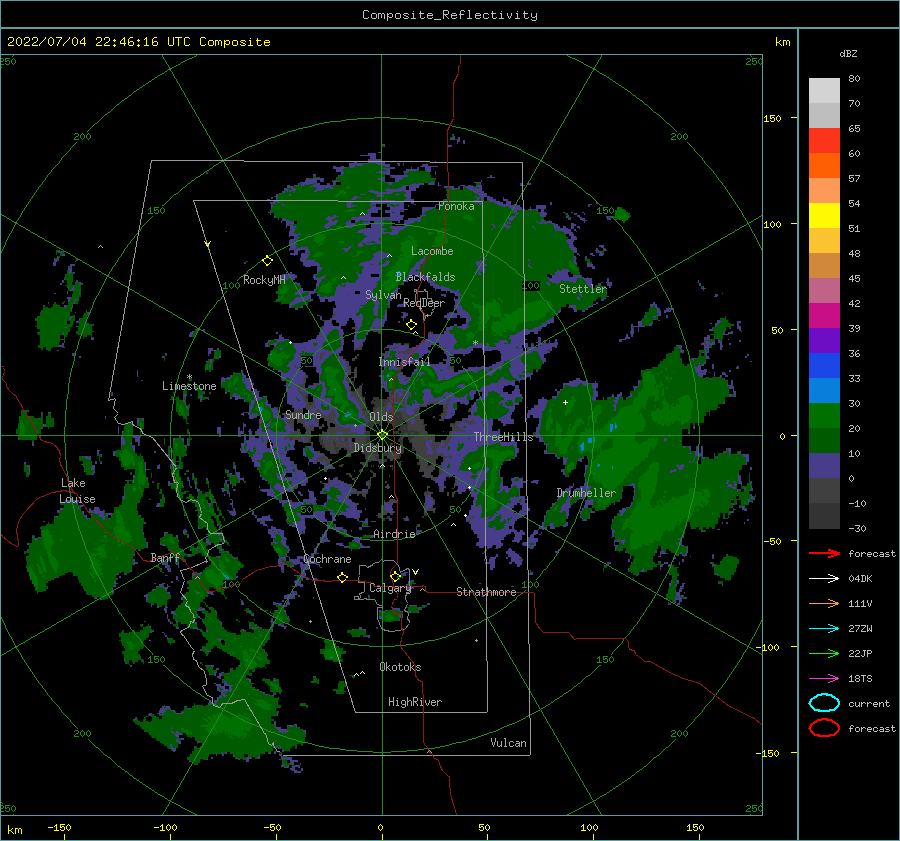
Task: Click the white 04DK arrow legend icon
Action: coord(824,578)
